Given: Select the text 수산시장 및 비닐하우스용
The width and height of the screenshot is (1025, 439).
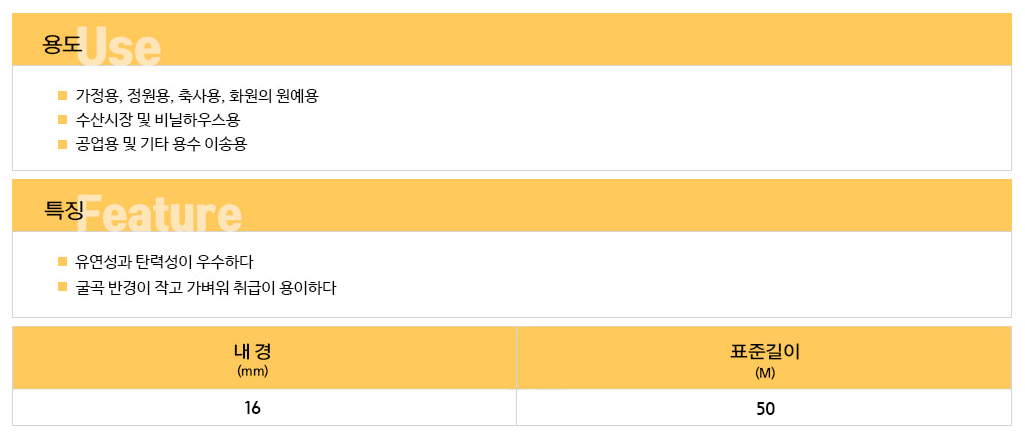Looking at the screenshot, I should click(x=158, y=120).
